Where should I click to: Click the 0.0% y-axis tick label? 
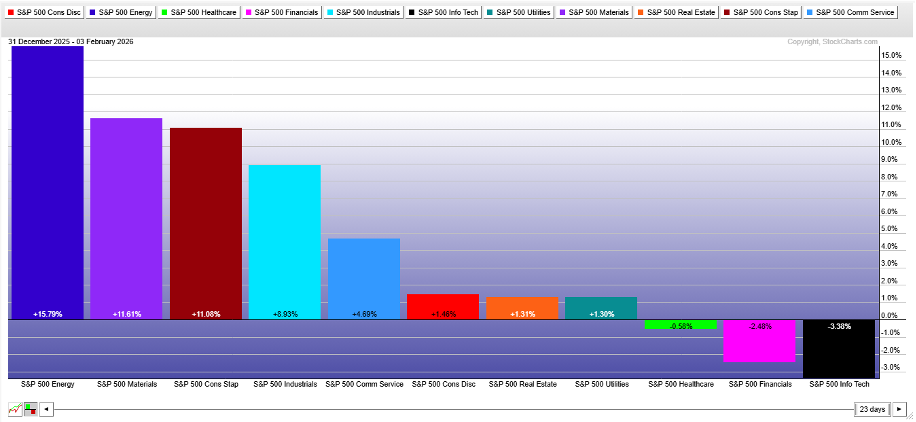[891, 316]
